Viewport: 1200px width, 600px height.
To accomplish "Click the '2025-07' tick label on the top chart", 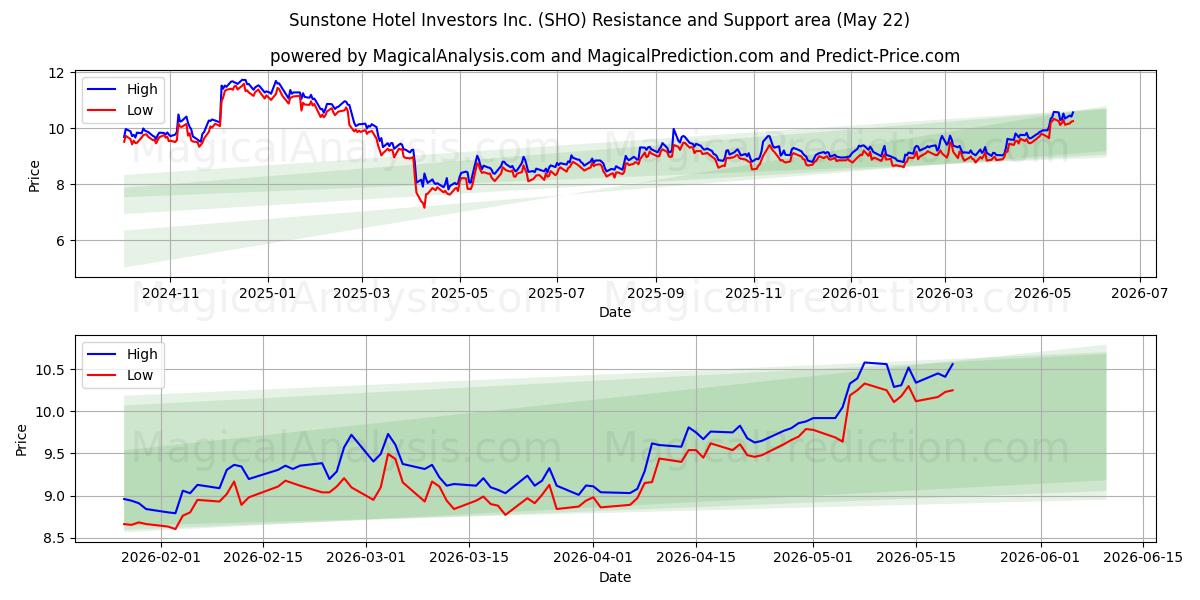I will [x=556, y=293].
